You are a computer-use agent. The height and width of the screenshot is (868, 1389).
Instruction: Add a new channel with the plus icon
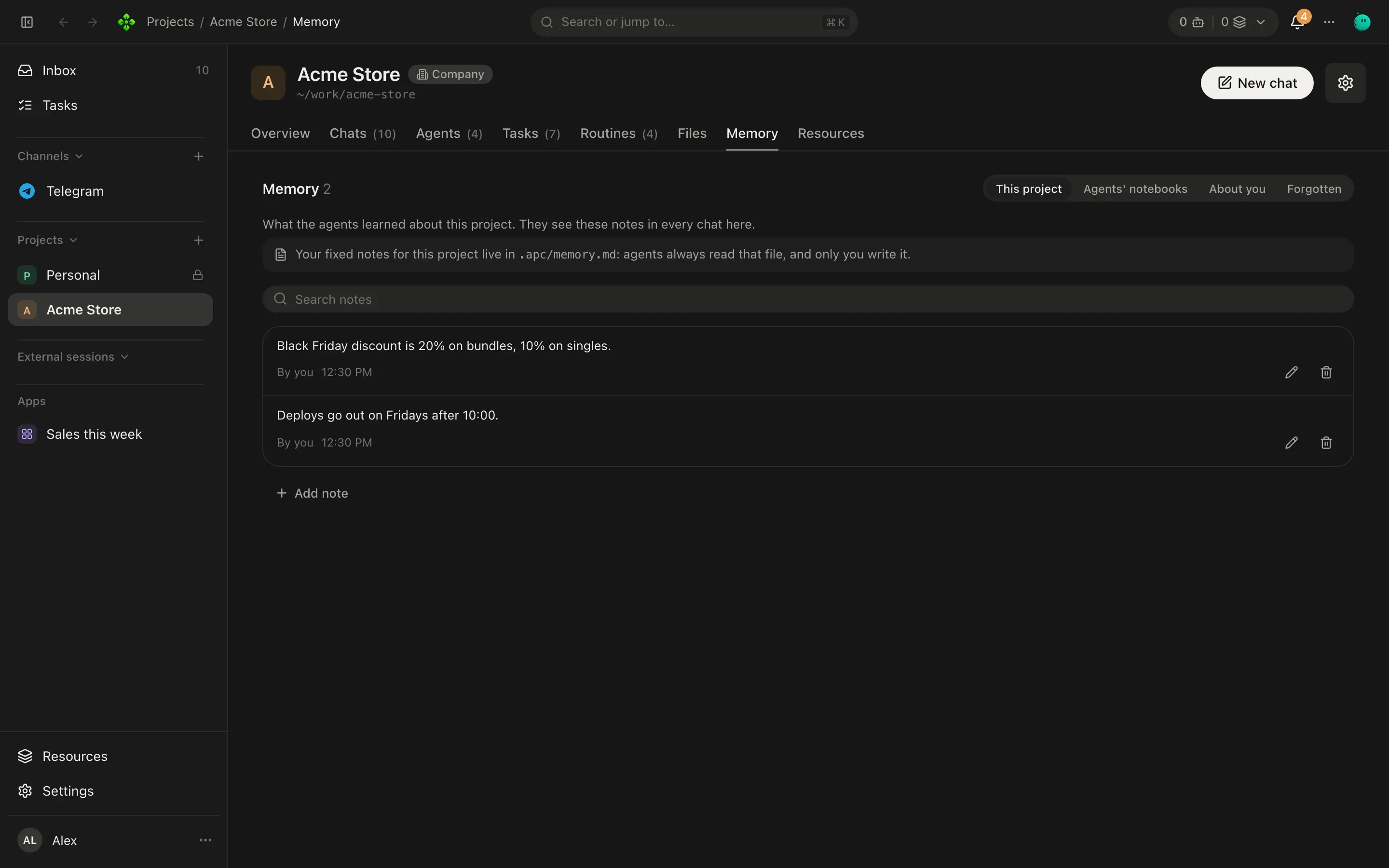coord(199,156)
